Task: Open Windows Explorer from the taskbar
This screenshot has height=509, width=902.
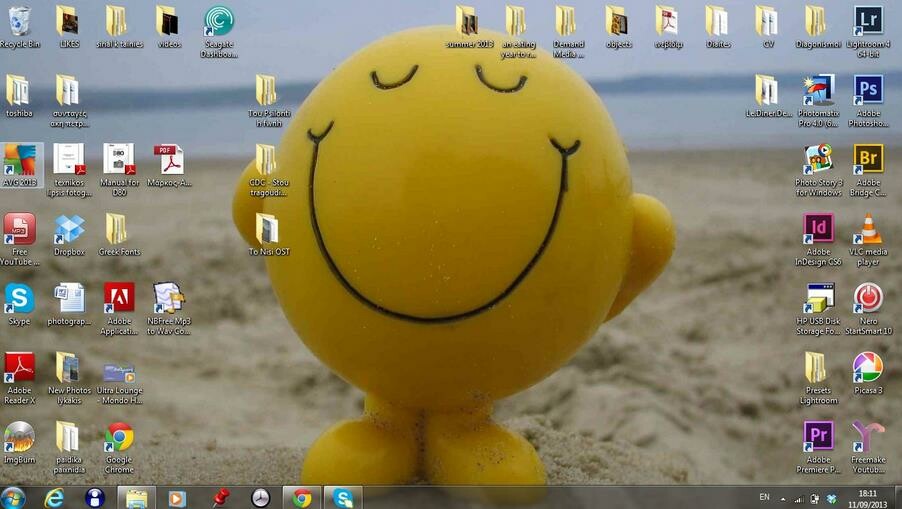Action: pyautogui.click(x=136, y=498)
